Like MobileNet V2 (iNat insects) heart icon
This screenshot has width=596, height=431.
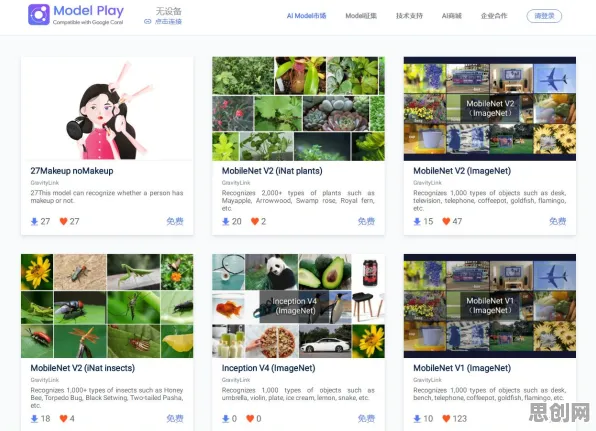click(63, 418)
